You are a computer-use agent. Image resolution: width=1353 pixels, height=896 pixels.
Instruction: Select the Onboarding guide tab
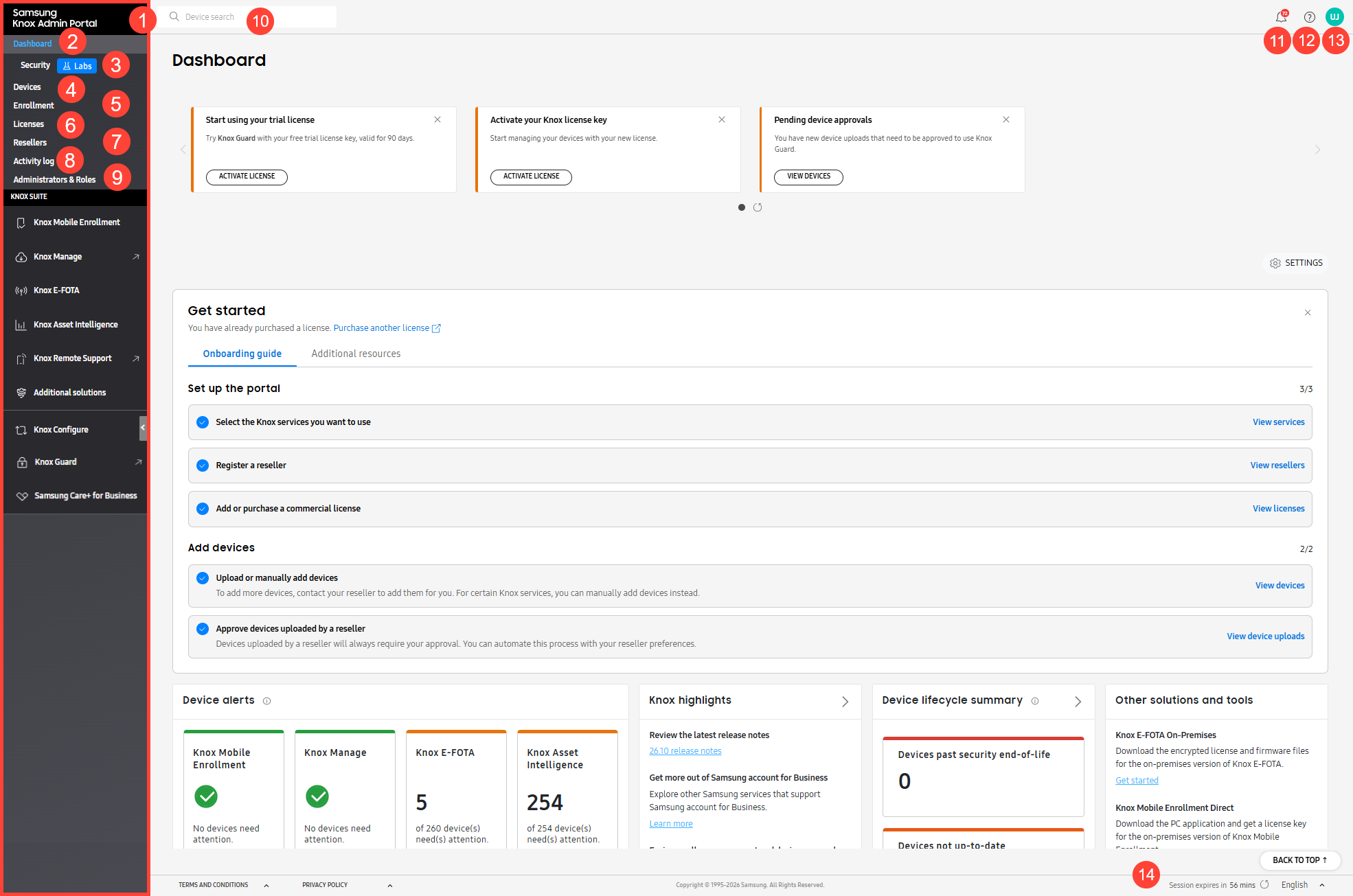[242, 354]
